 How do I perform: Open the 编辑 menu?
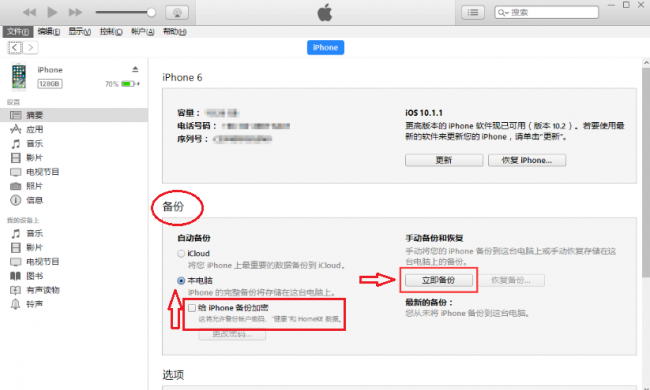tap(49, 31)
